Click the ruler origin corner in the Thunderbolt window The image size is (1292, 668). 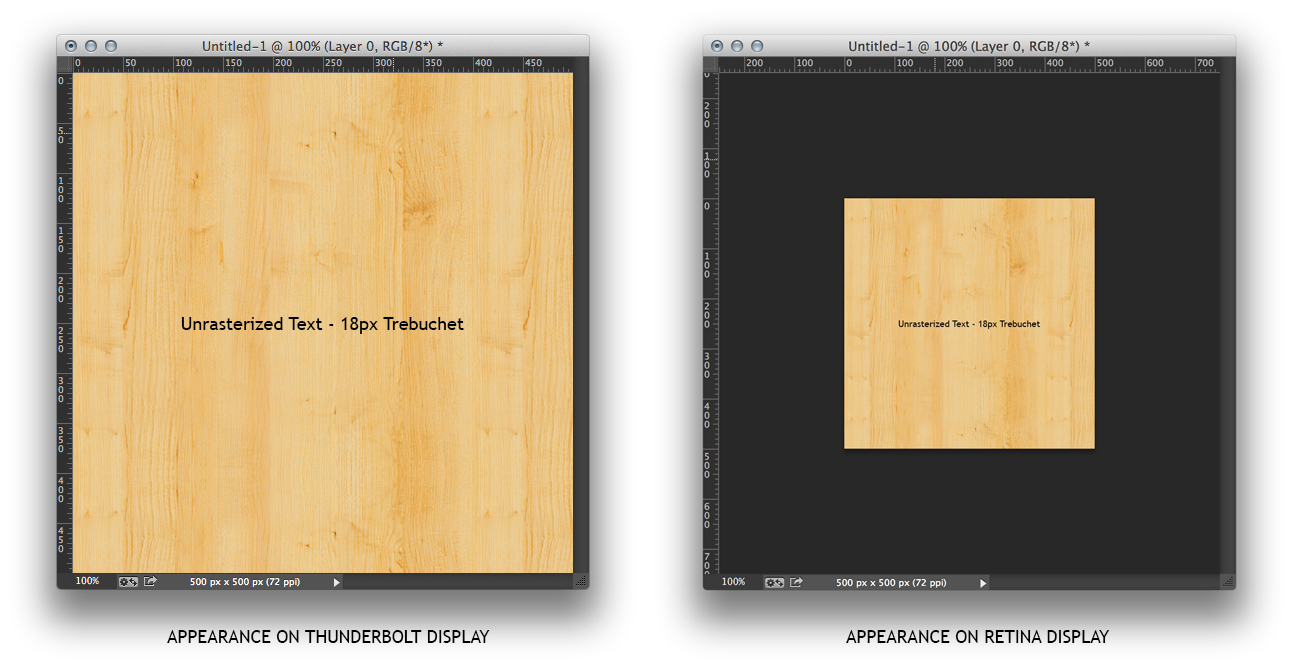coord(65,64)
